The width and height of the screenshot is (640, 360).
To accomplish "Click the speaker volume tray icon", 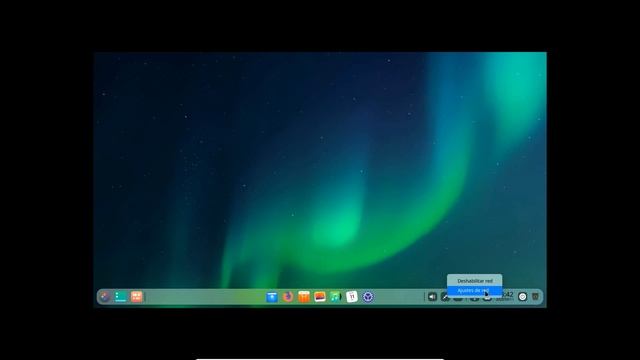I will click(432, 297).
